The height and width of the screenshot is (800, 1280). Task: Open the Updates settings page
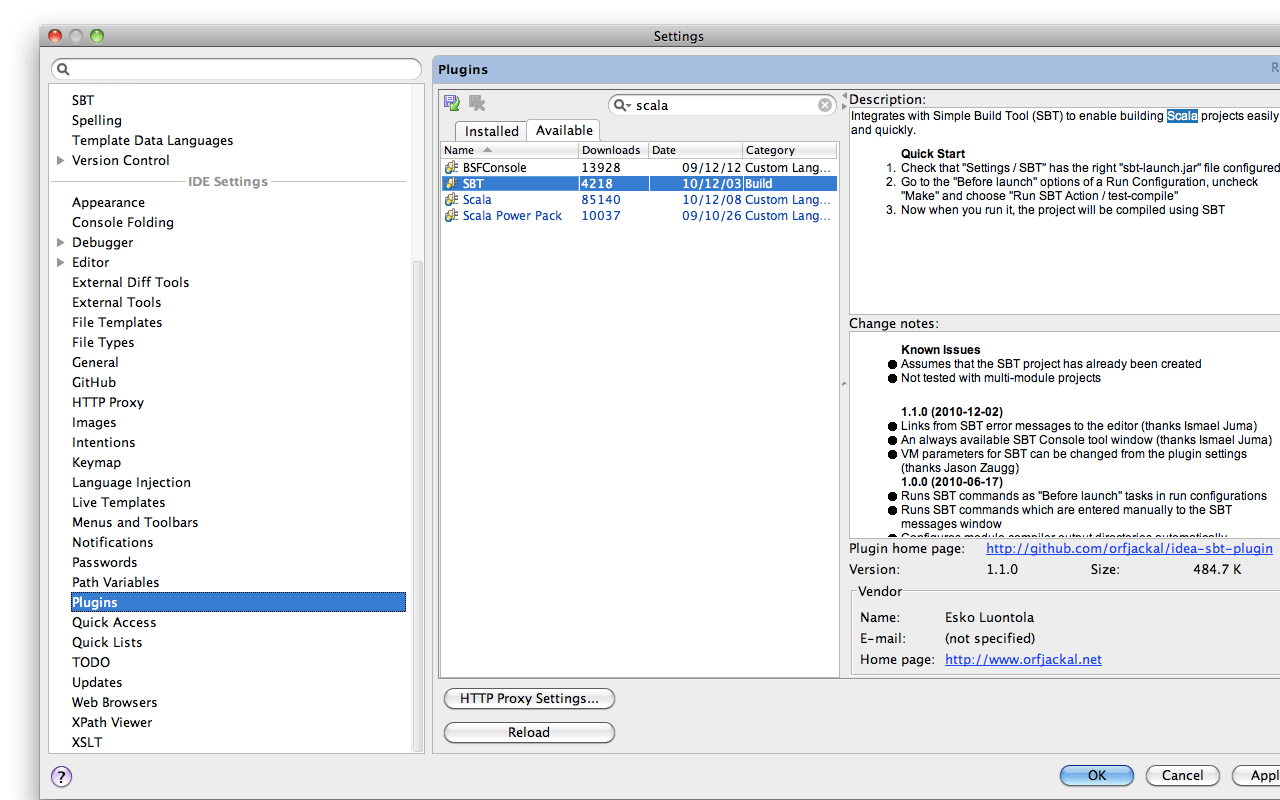[97, 682]
